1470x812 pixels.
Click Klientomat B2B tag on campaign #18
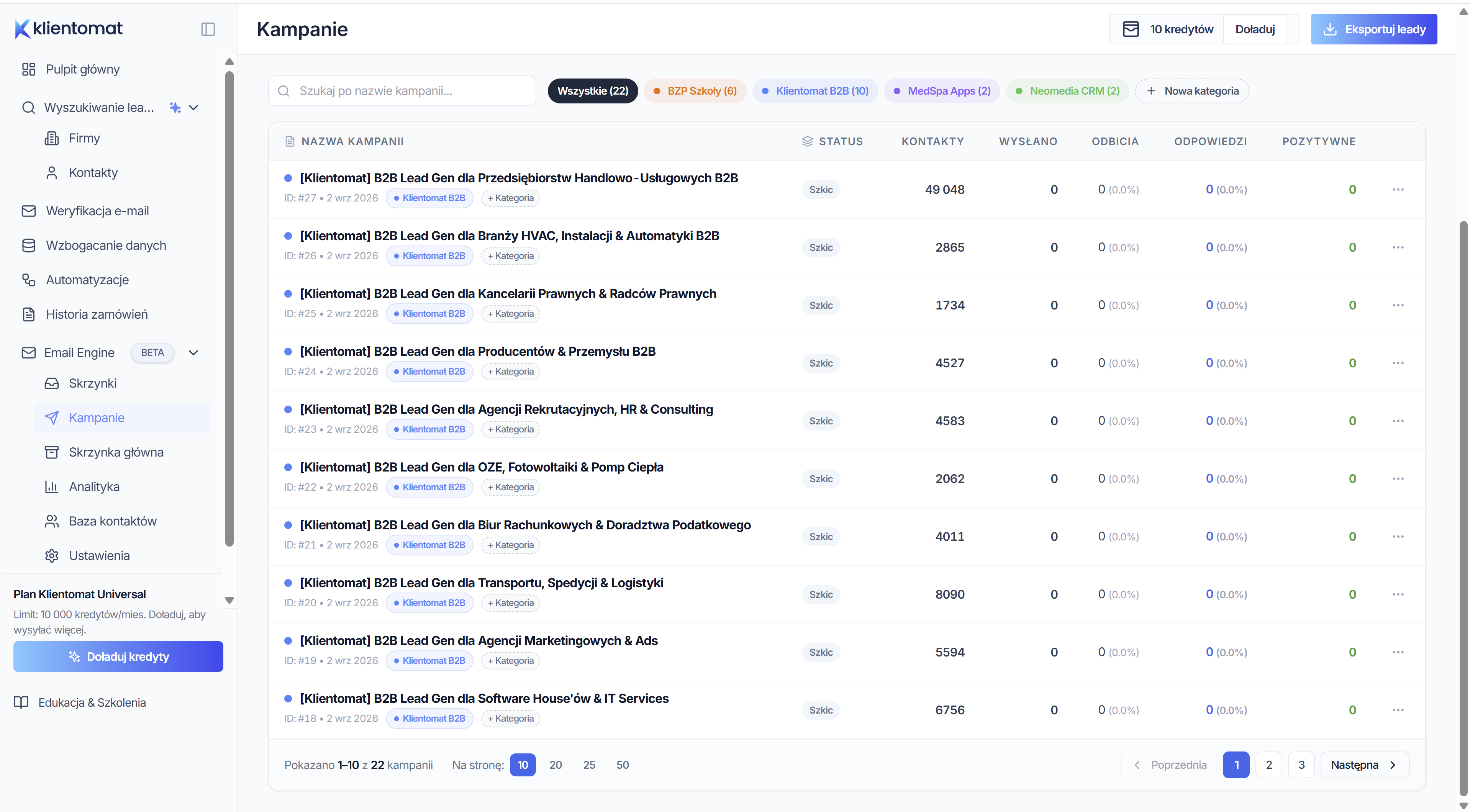click(x=430, y=719)
